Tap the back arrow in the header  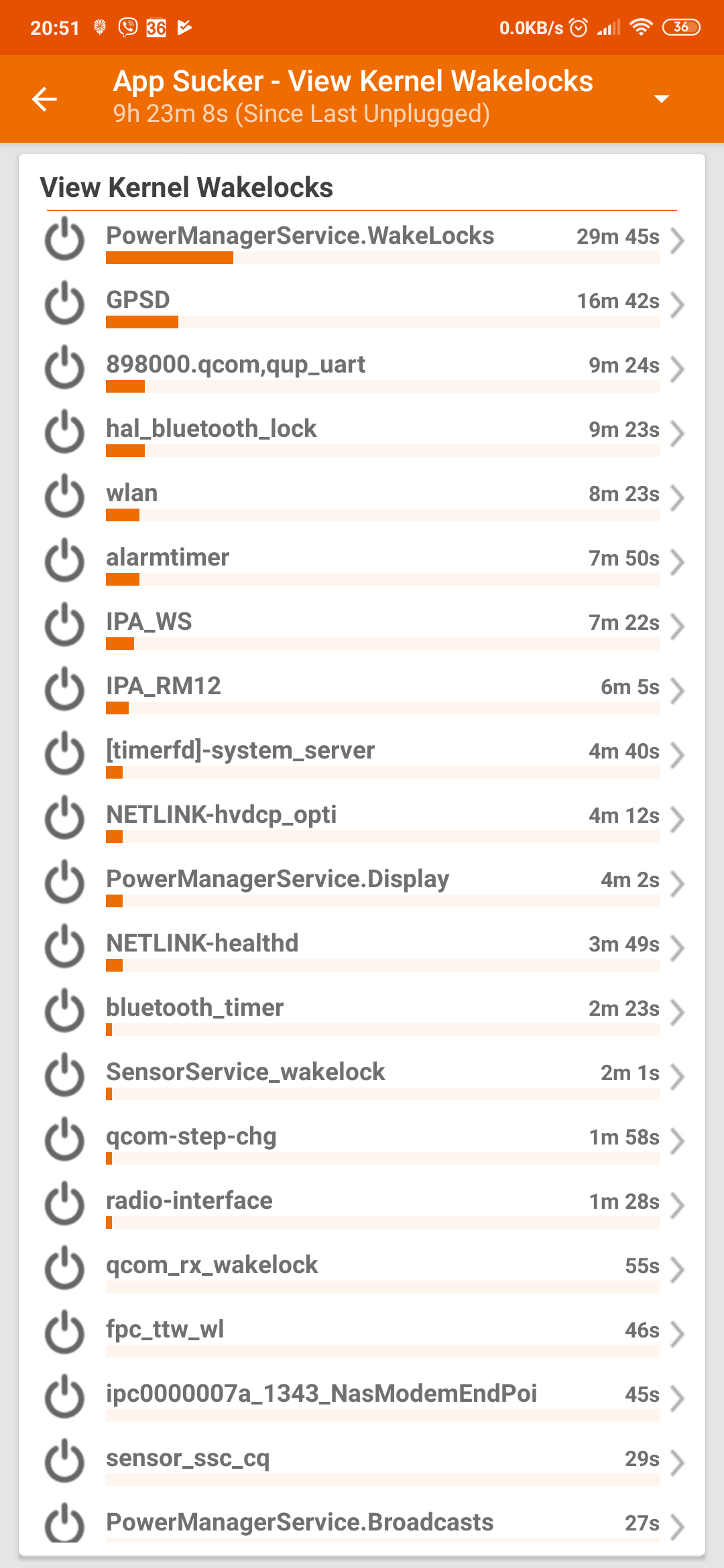(45, 99)
